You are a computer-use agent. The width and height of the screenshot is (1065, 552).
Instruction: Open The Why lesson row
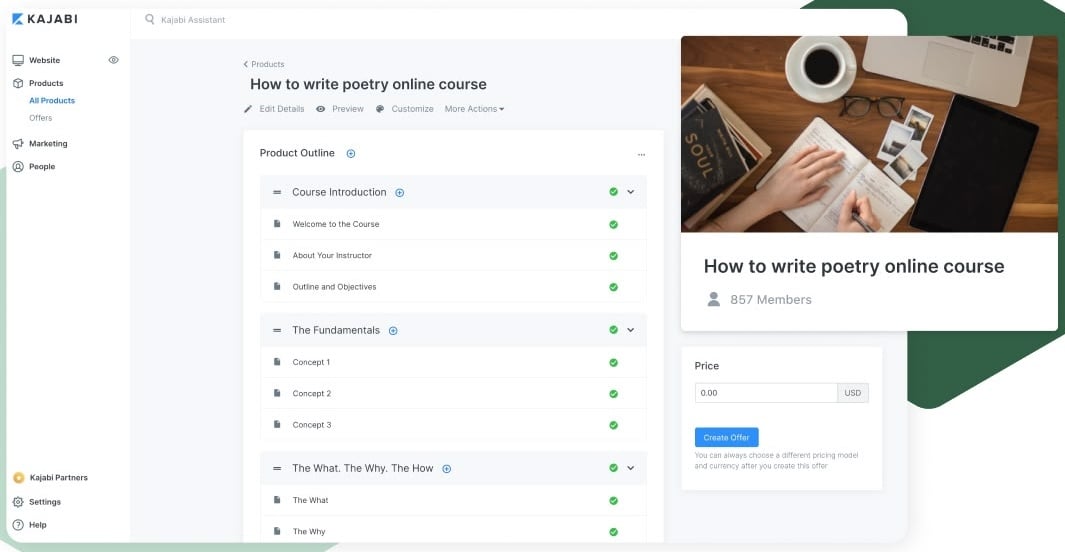click(454, 532)
